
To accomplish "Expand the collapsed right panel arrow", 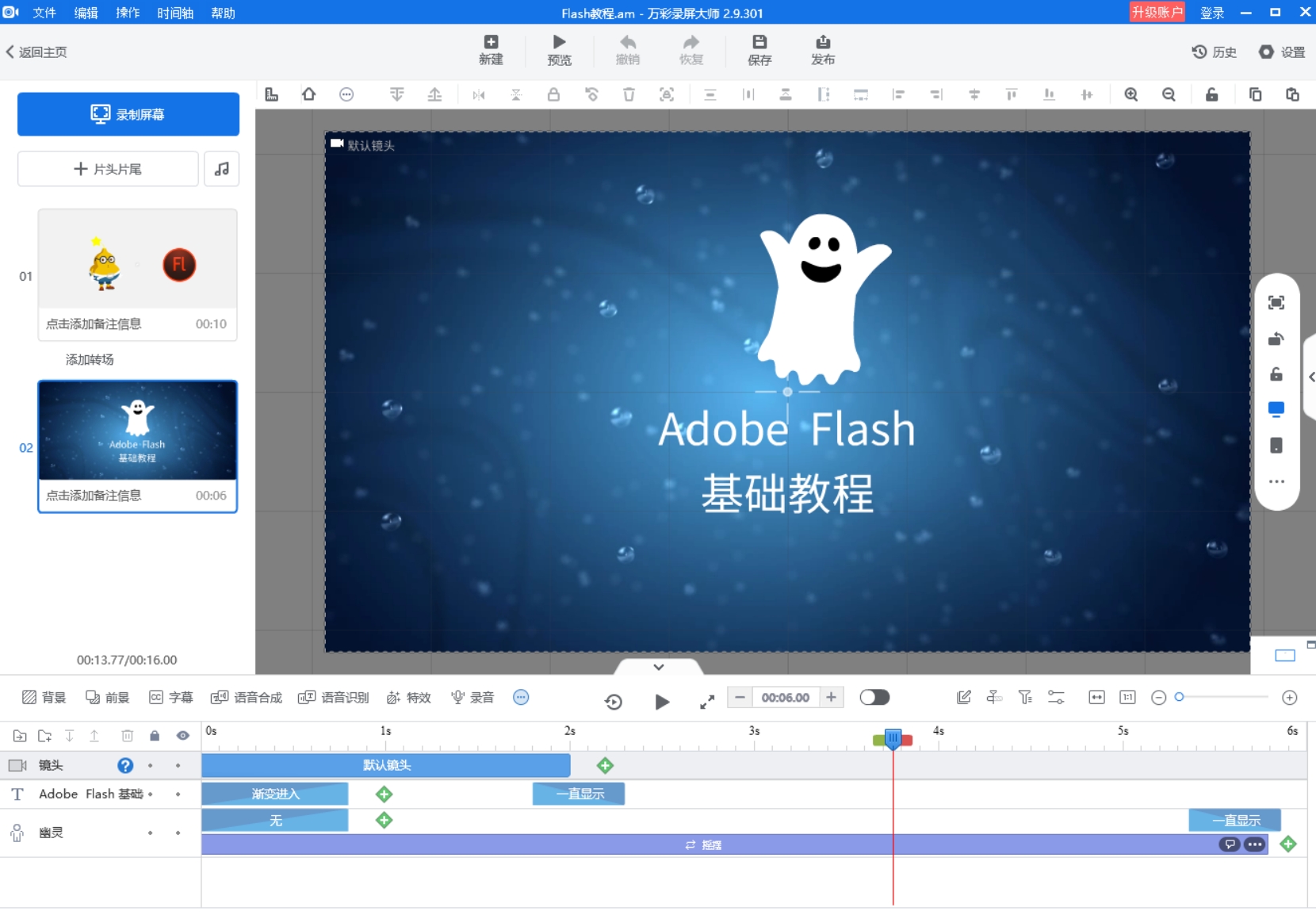I will pyautogui.click(x=1310, y=377).
